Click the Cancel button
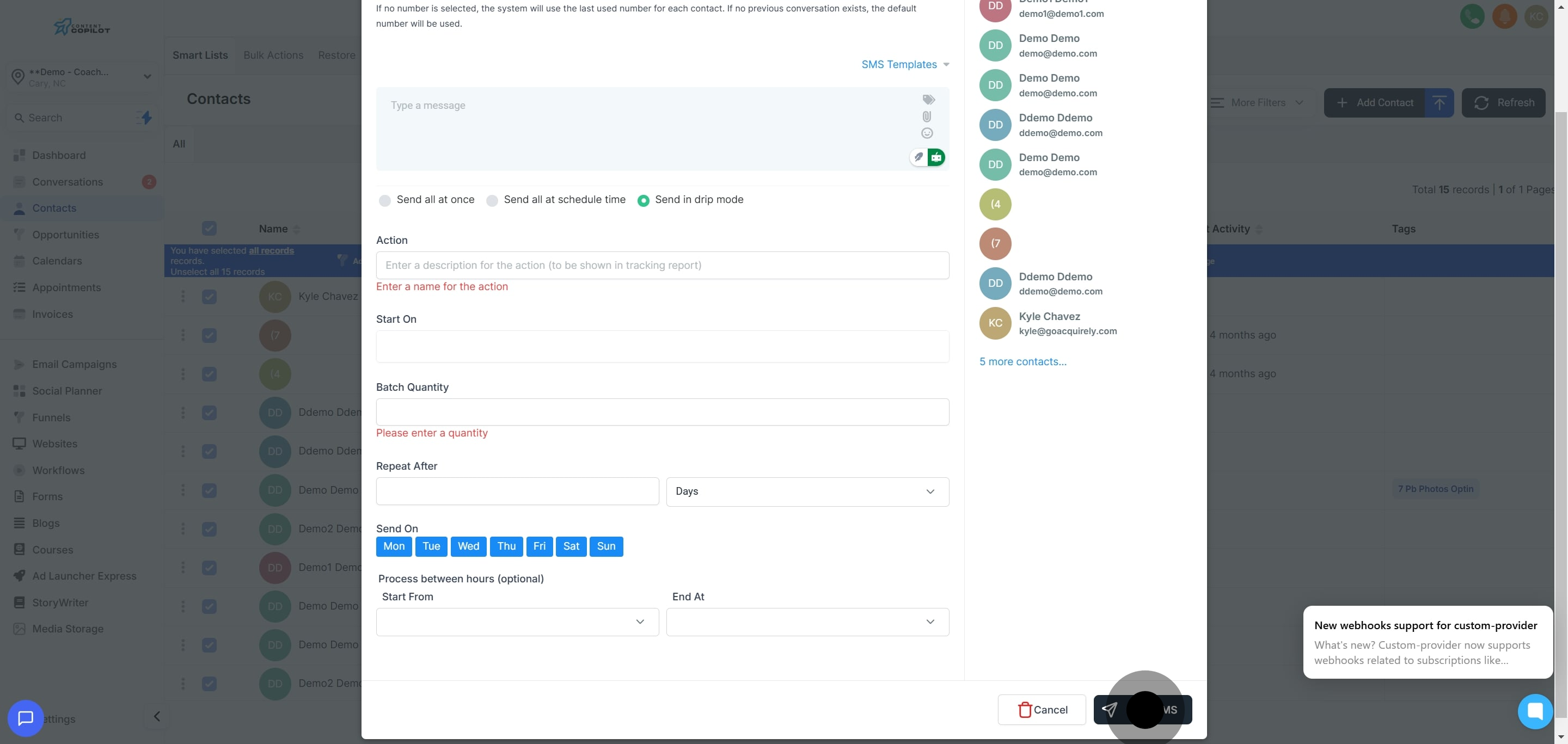Viewport: 1568px width, 744px height. pyautogui.click(x=1042, y=709)
